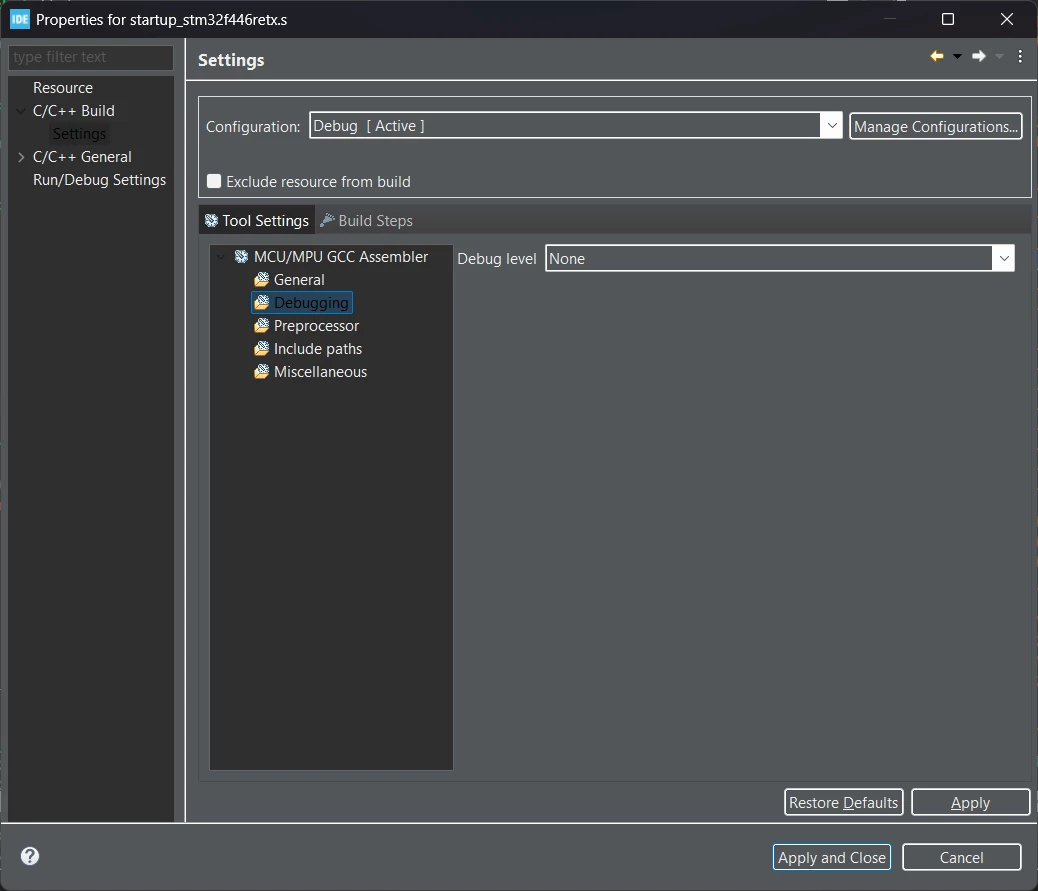The image size is (1038, 891).
Task: Collapse the MCU/MPU GCC Assembler node
Action: pyautogui.click(x=222, y=257)
